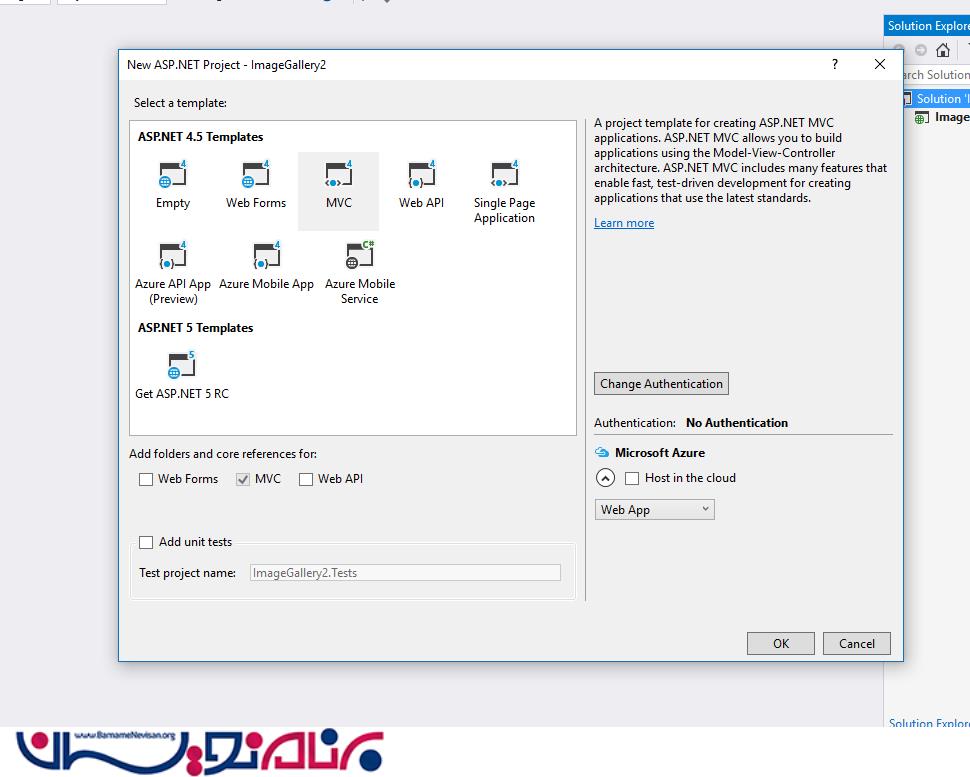Click the Select a template label
This screenshot has height=777, width=970.
[180, 103]
